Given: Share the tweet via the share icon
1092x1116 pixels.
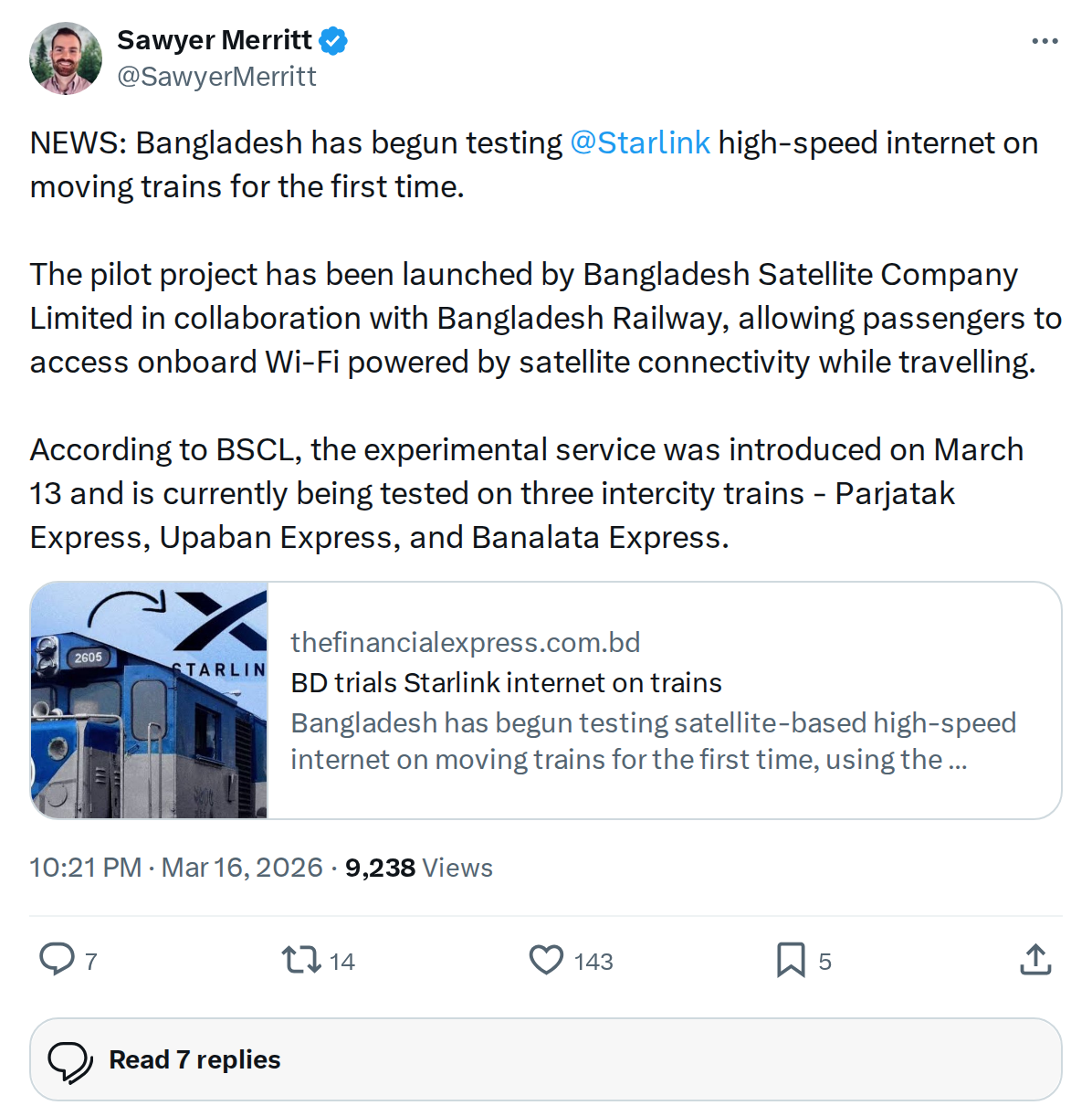Looking at the screenshot, I should pyautogui.click(x=1034, y=960).
